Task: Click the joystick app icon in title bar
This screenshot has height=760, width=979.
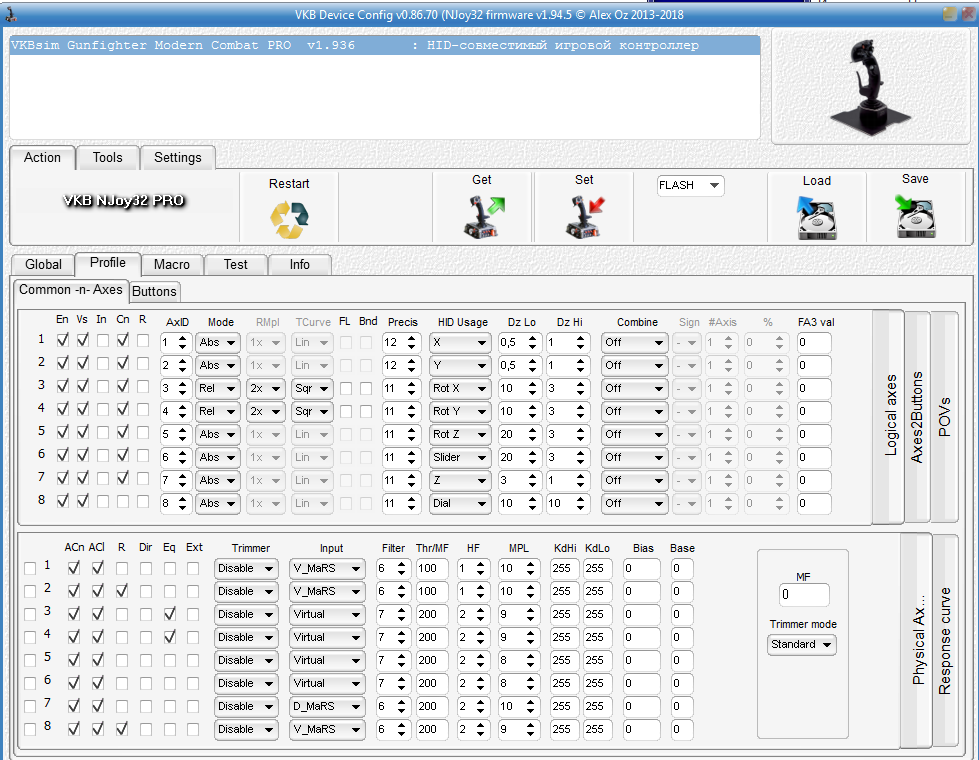Action: [x=10, y=14]
